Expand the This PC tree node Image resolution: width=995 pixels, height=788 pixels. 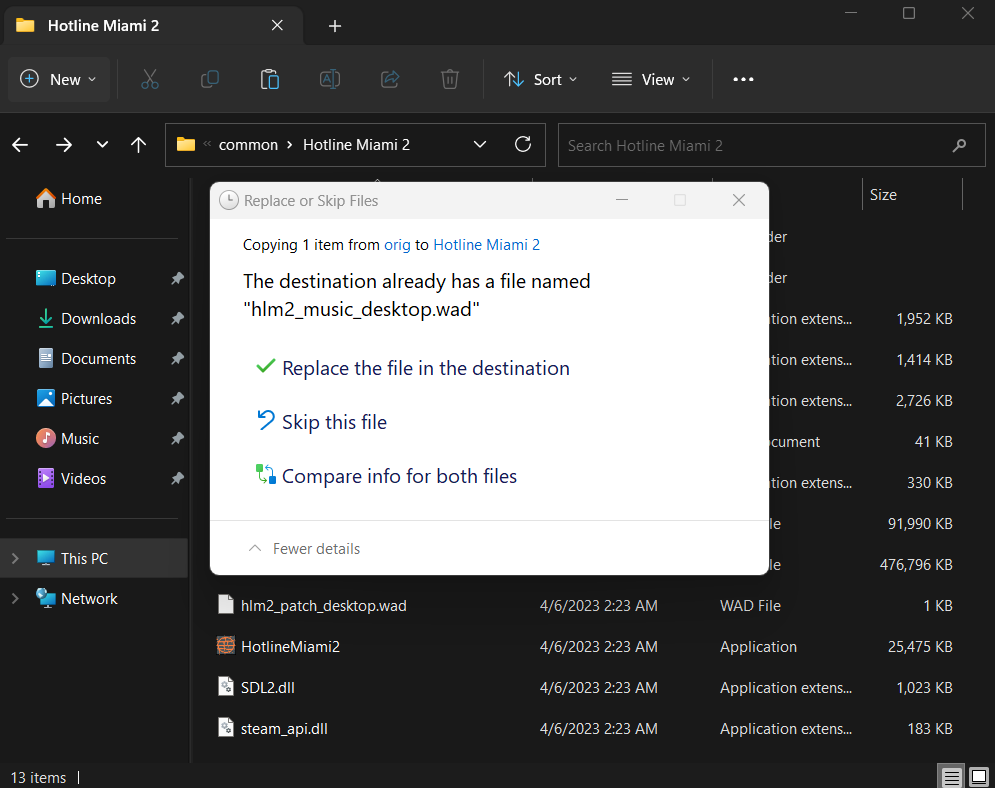tap(15, 558)
